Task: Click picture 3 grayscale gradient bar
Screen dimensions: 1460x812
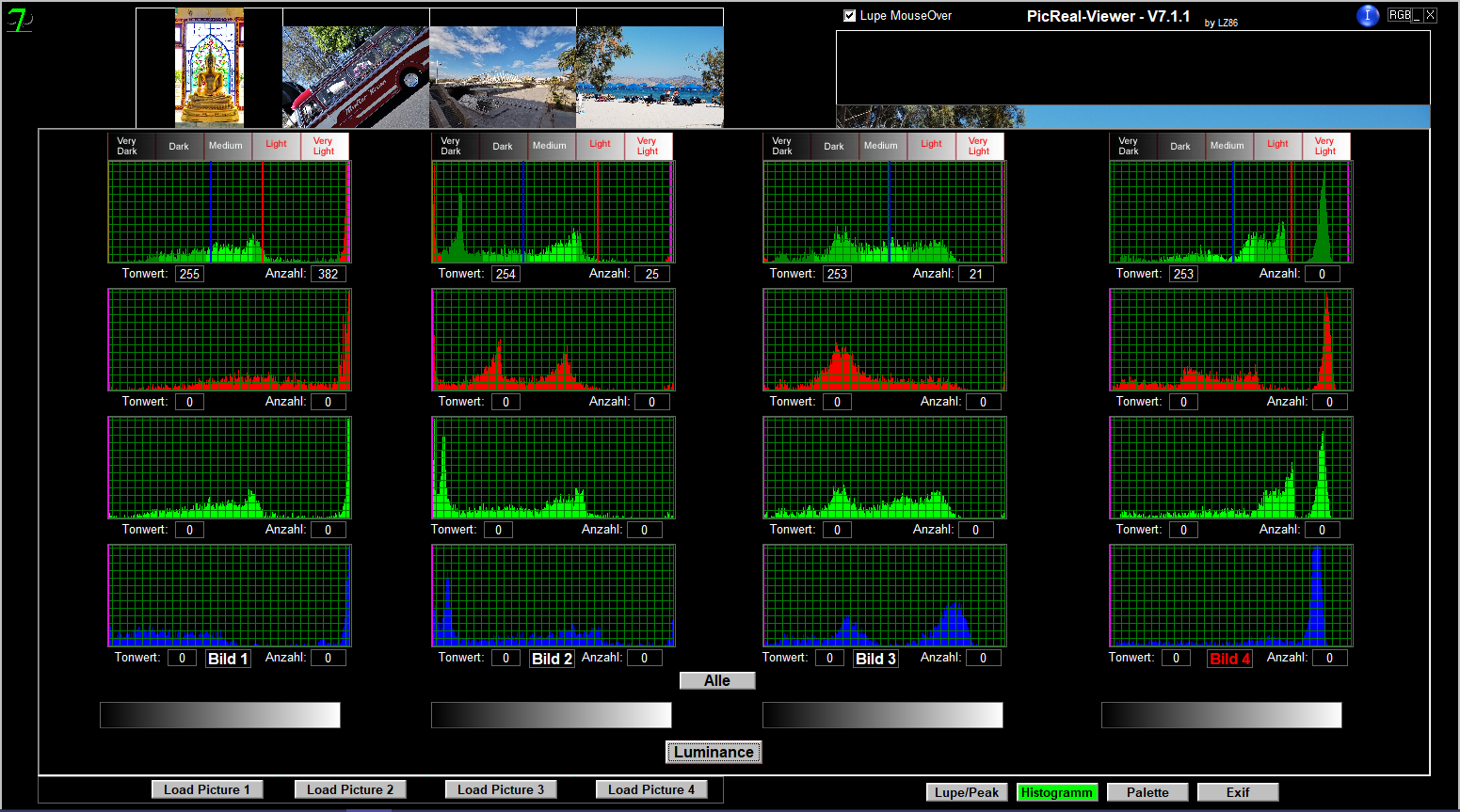Action: [883, 715]
